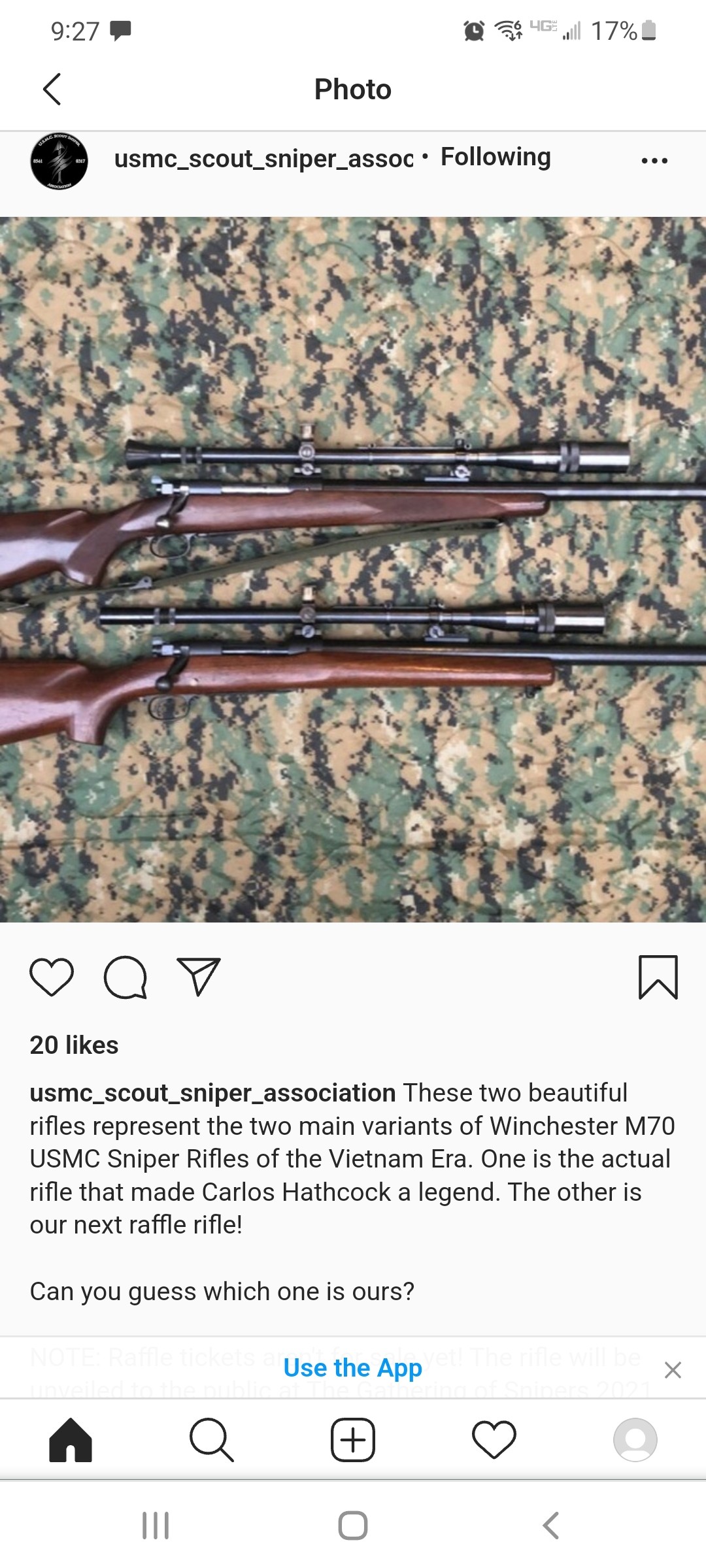Image resolution: width=706 pixels, height=1568 pixels.
Task: Open the usmc_scout_sniper_assoc profile picture
Action: [x=59, y=161]
